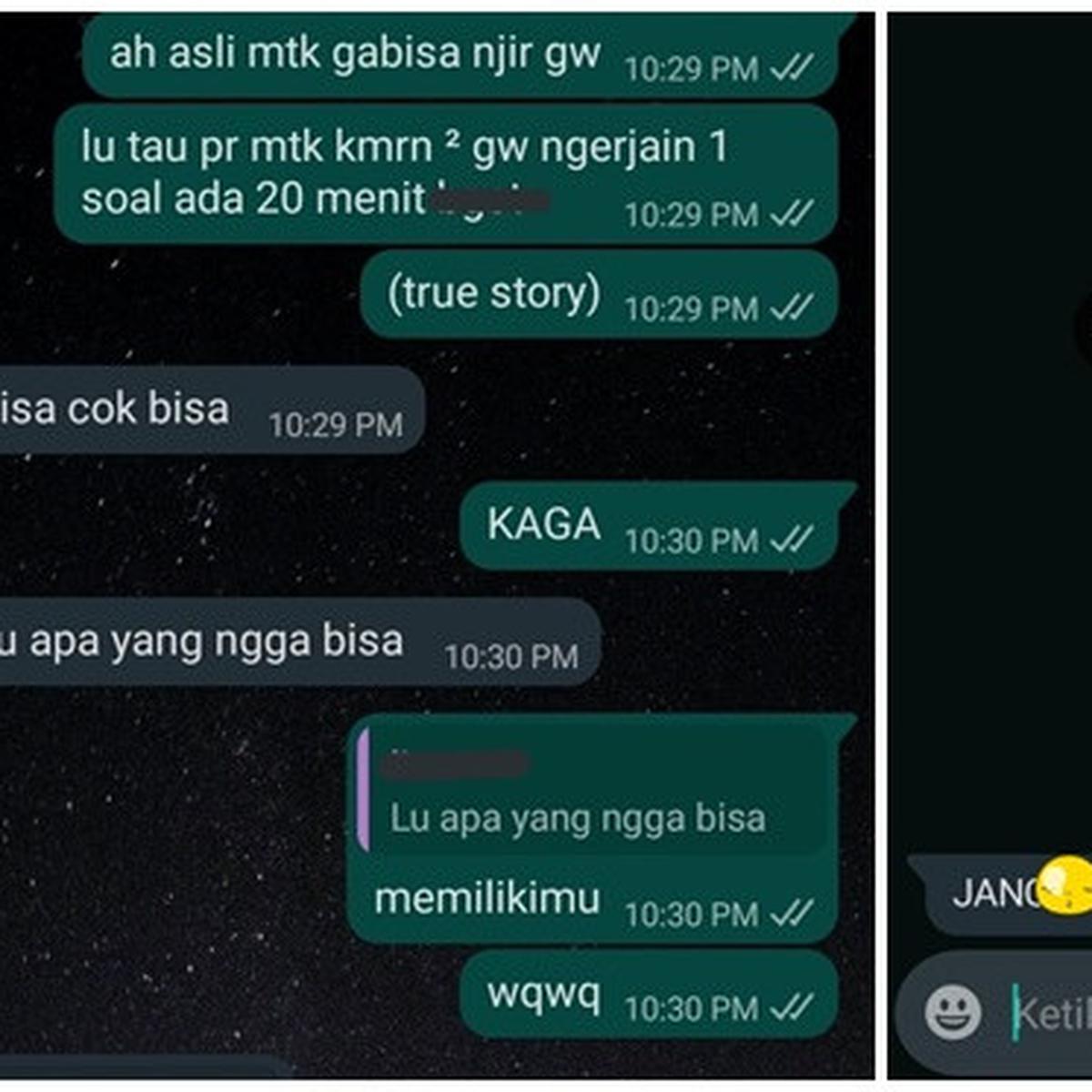Click read-receipt double check on "KAGA" message
Image resolution: width=1092 pixels, height=1092 pixels.
coord(791,541)
